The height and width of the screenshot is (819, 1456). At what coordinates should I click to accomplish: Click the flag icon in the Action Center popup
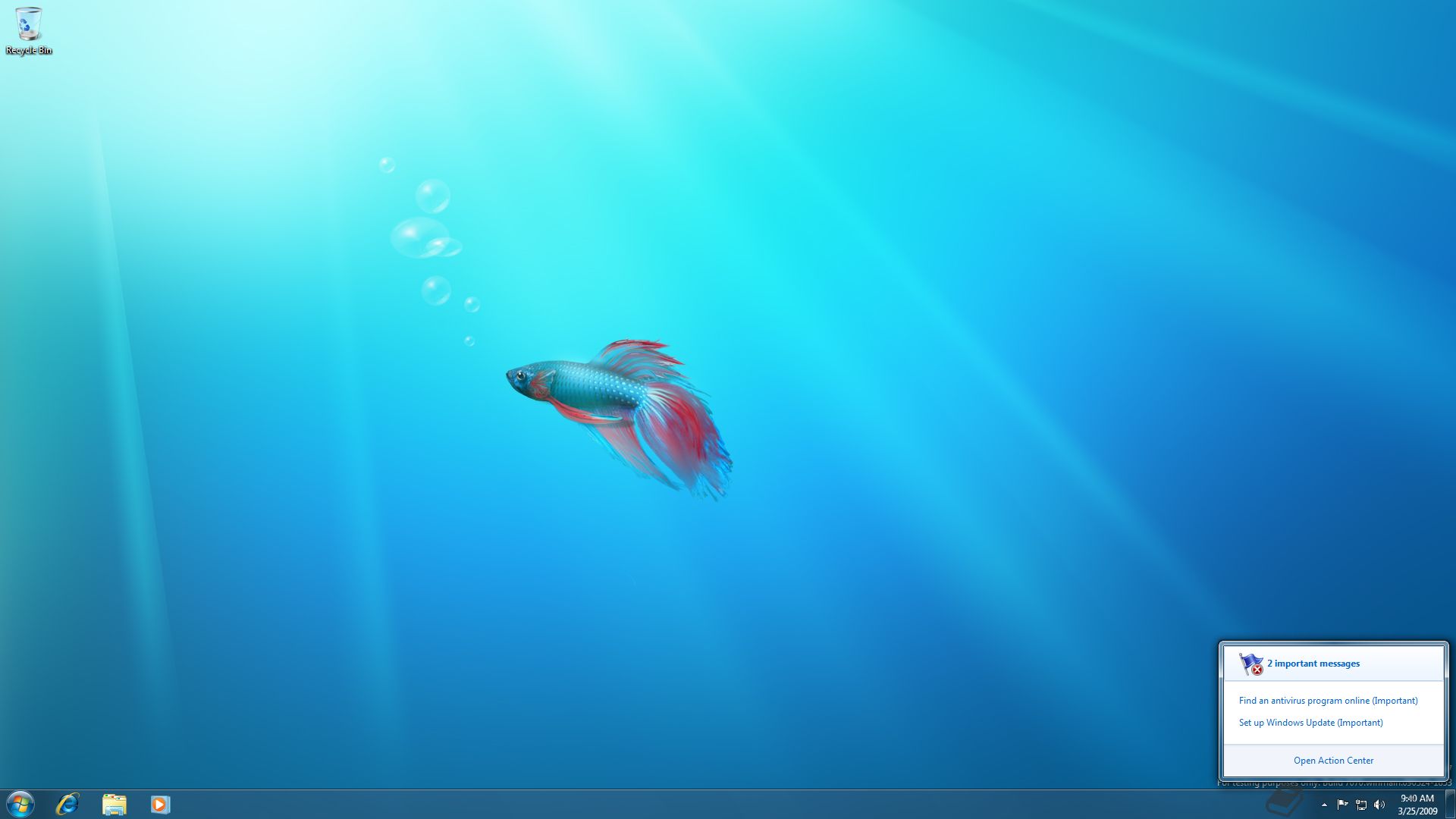(x=1250, y=664)
